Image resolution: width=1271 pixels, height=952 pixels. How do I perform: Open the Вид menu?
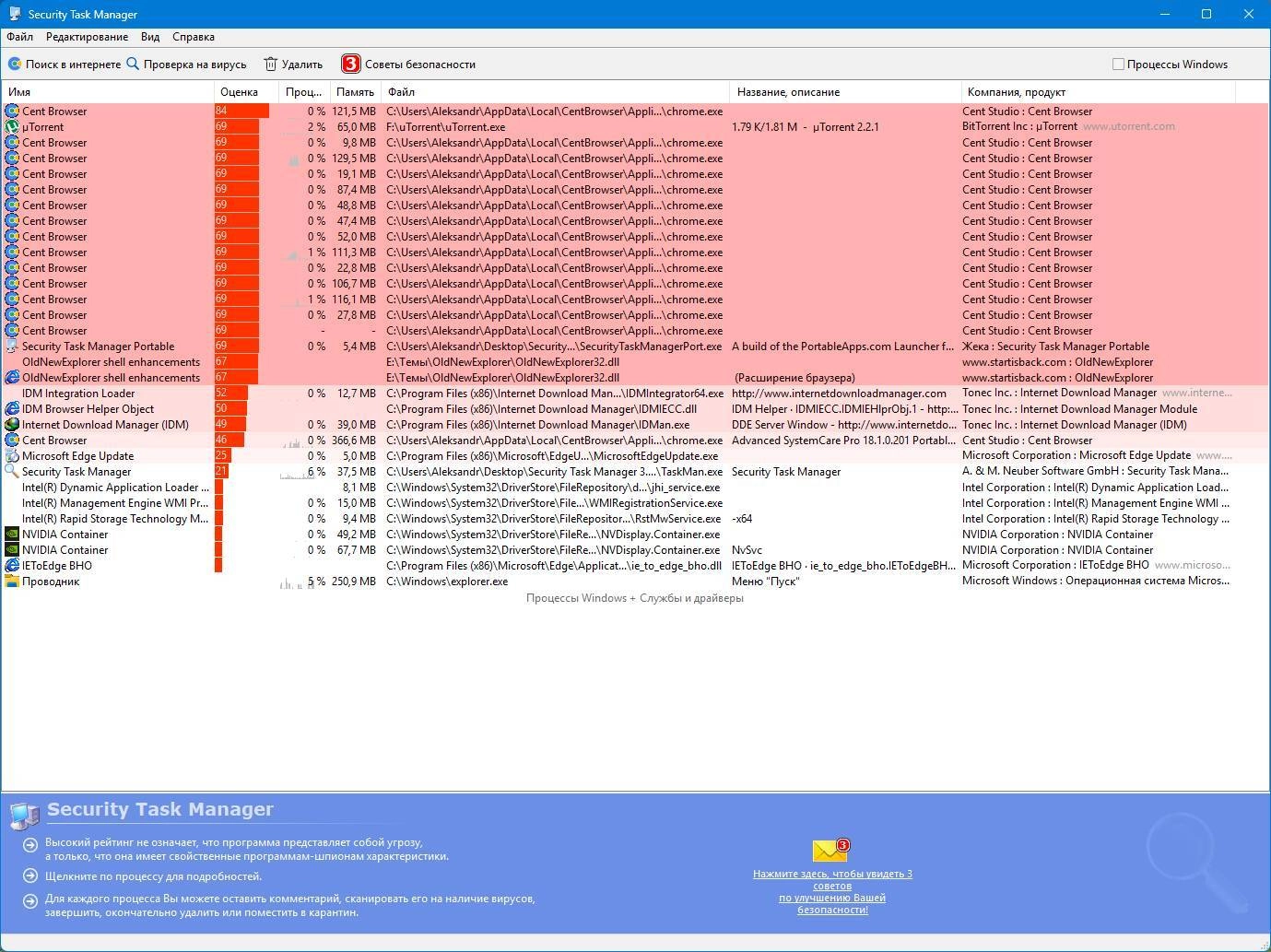click(150, 37)
